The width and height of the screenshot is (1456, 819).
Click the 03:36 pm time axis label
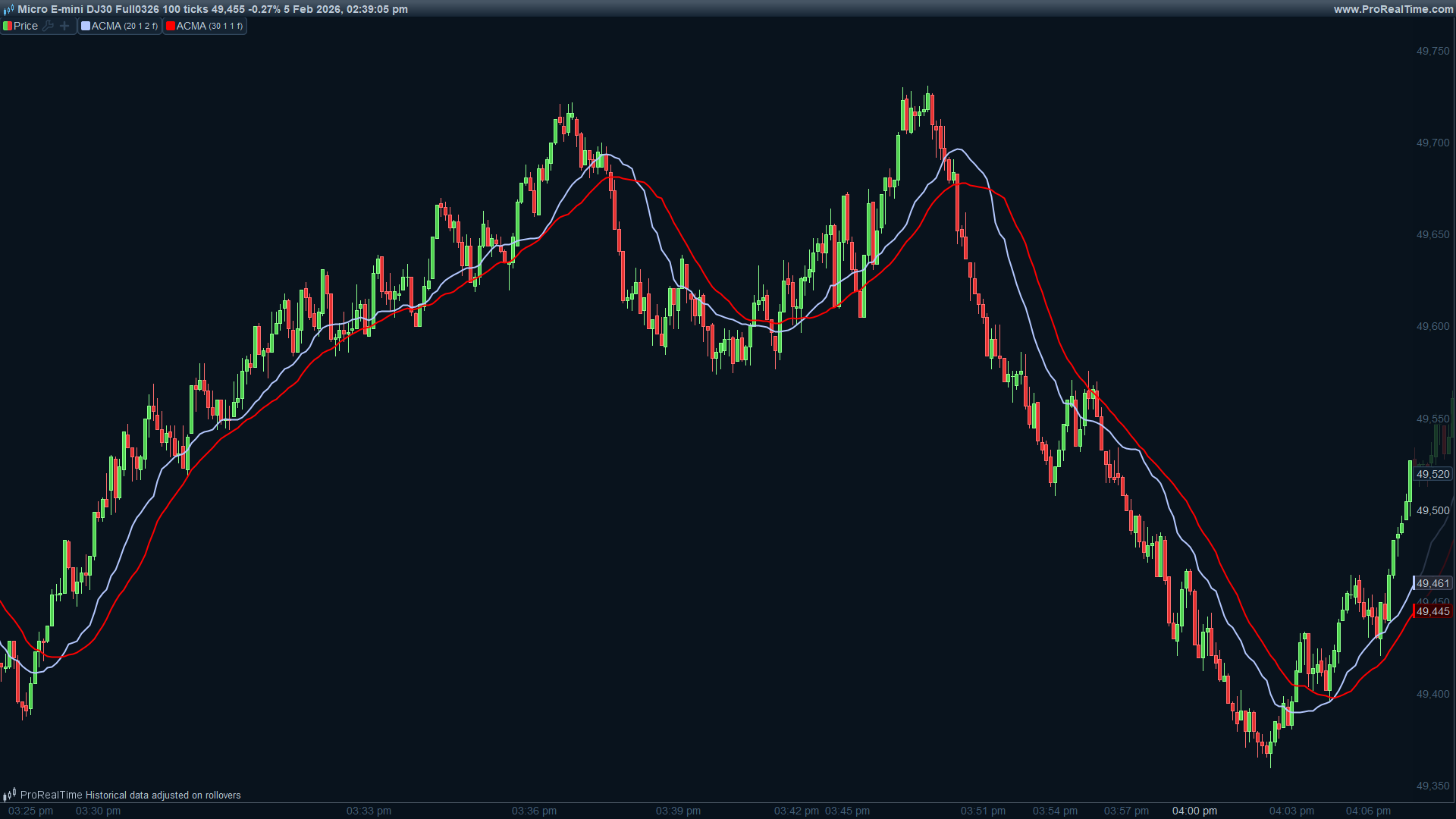point(534,811)
